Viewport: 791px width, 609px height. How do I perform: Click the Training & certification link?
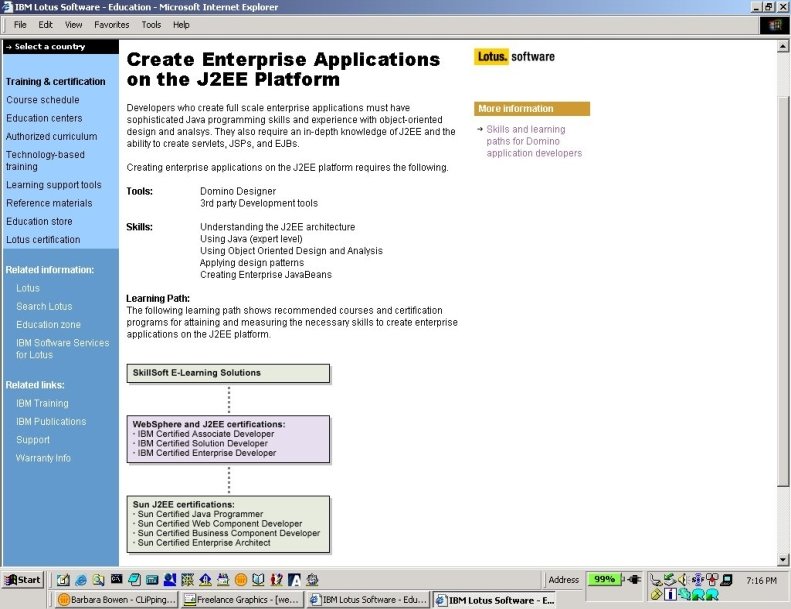(x=55, y=82)
